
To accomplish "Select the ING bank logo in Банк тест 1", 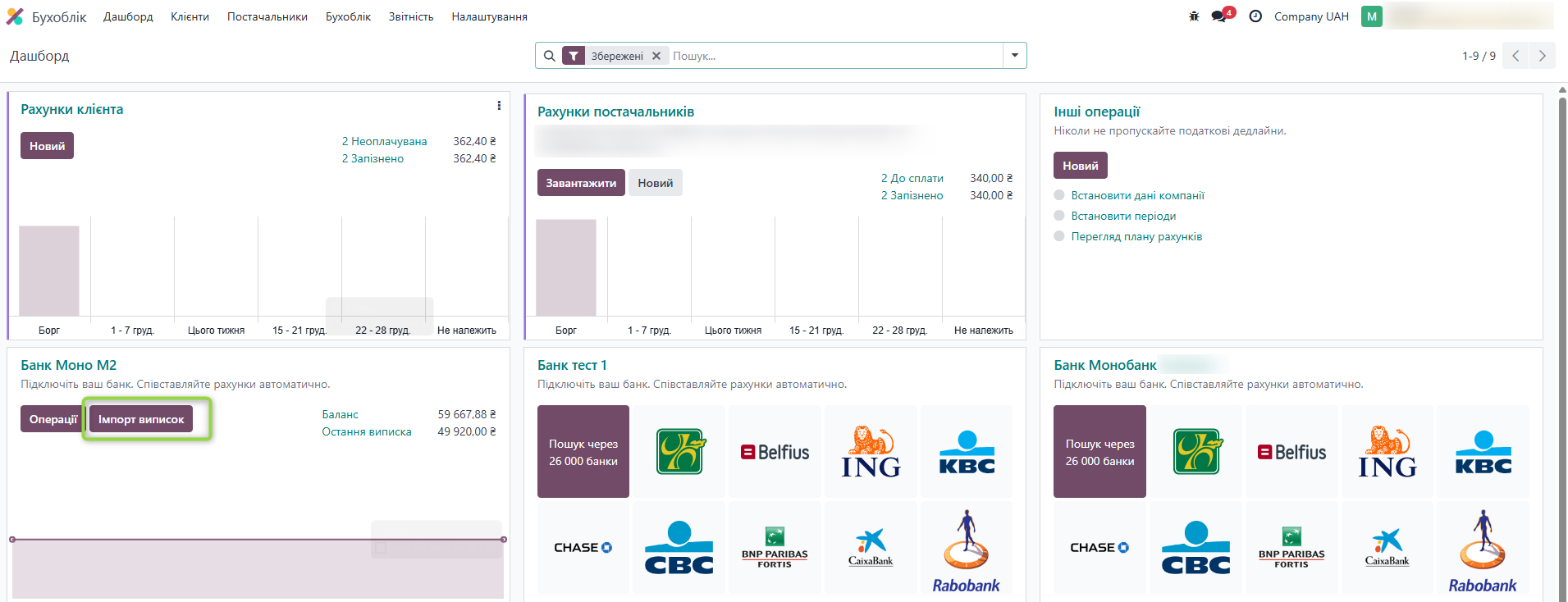I will [871, 452].
